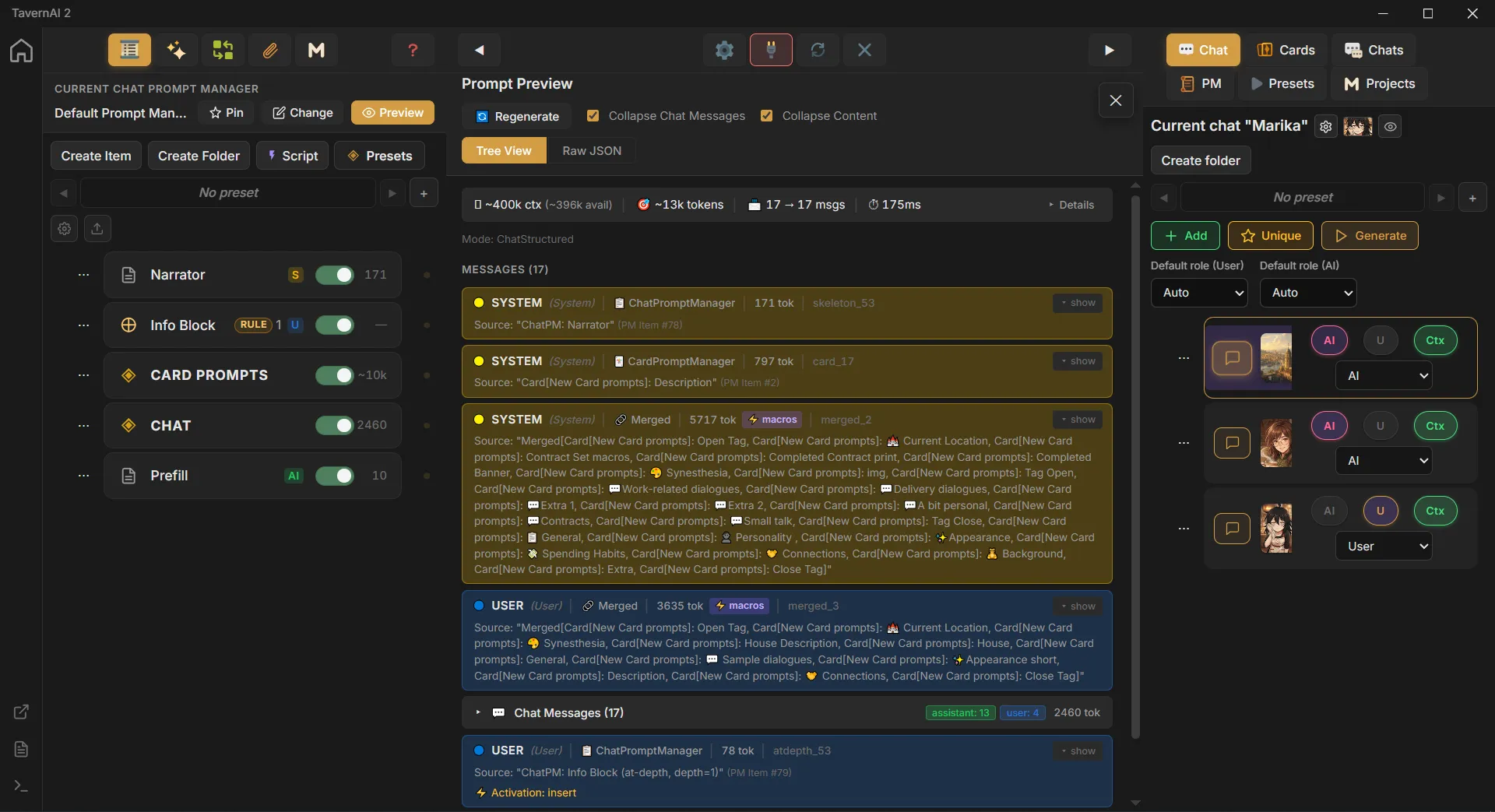Click the avatar icon beside Marika title

[x=1358, y=126]
